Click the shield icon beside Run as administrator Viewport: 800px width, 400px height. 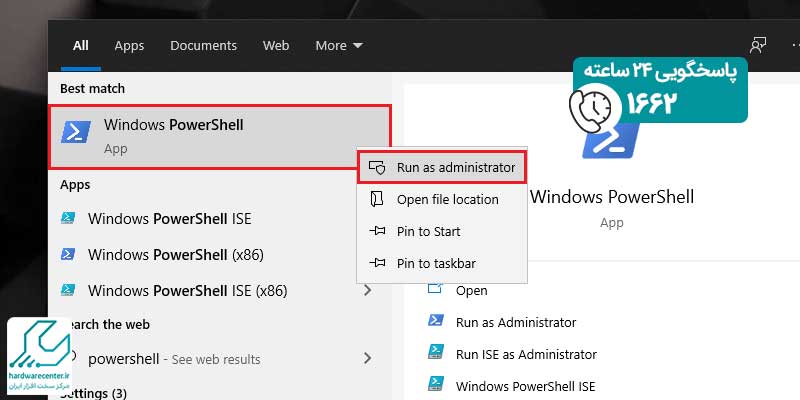tap(377, 167)
